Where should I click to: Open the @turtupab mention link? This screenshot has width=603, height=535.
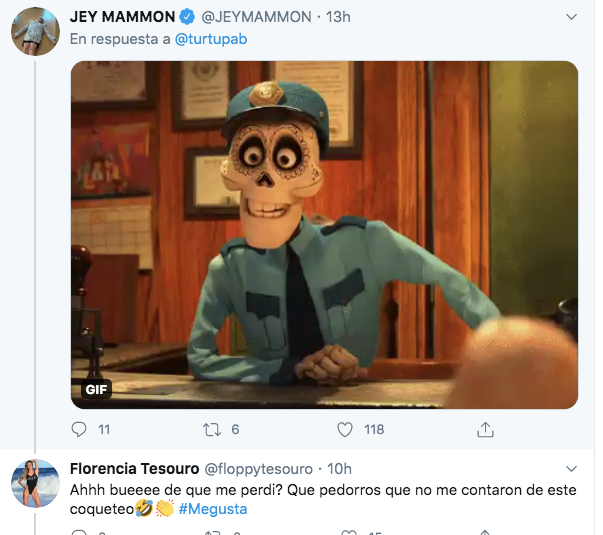click(211, 39)
